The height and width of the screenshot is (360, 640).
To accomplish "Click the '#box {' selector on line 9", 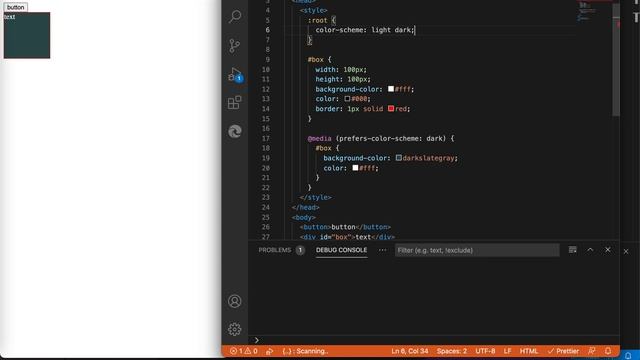I will (320, 60).
